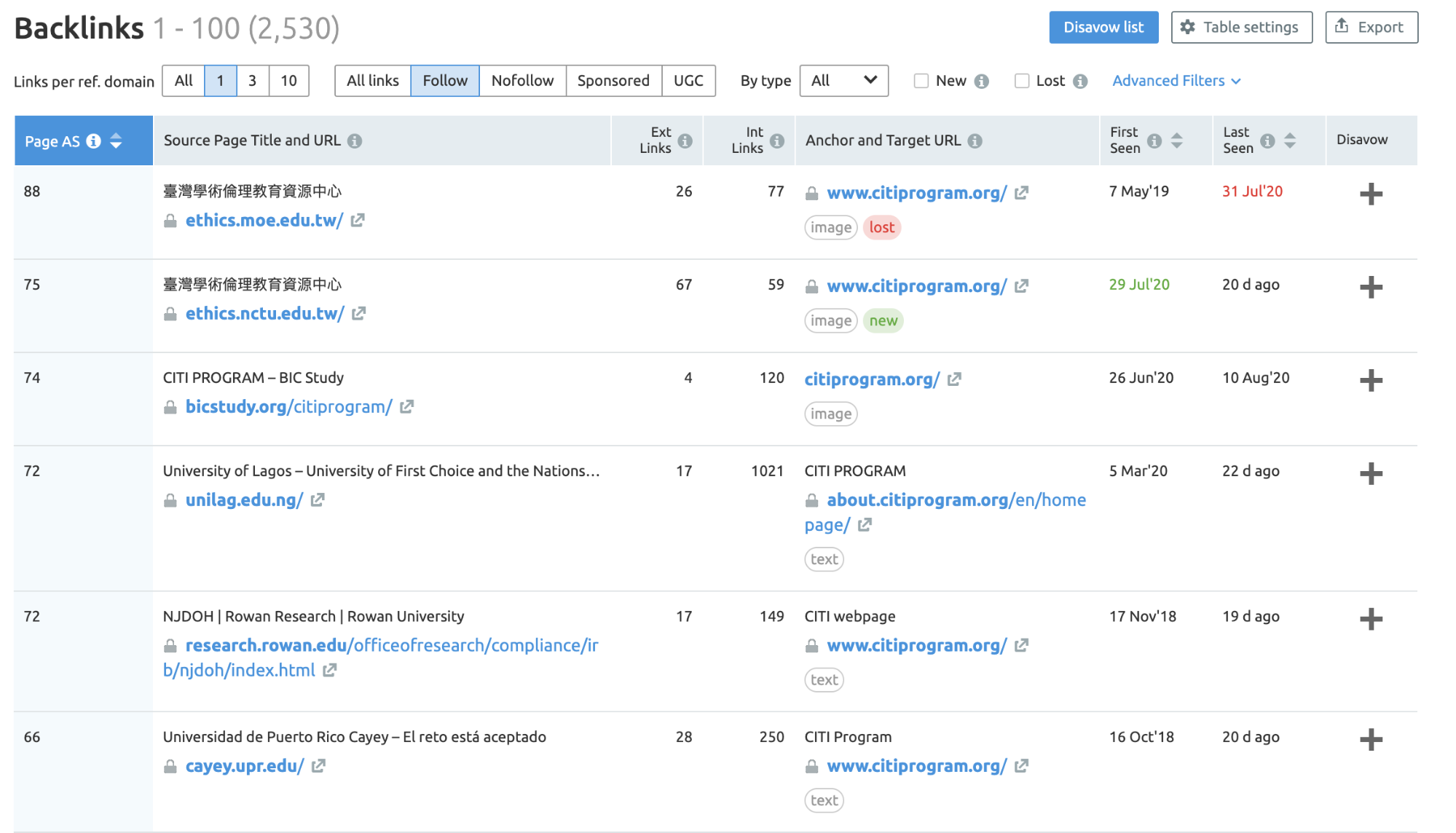Screen dimensions: 1456x833
Task: Check the Lost filter checkbox
Action: coord(1022,81)
